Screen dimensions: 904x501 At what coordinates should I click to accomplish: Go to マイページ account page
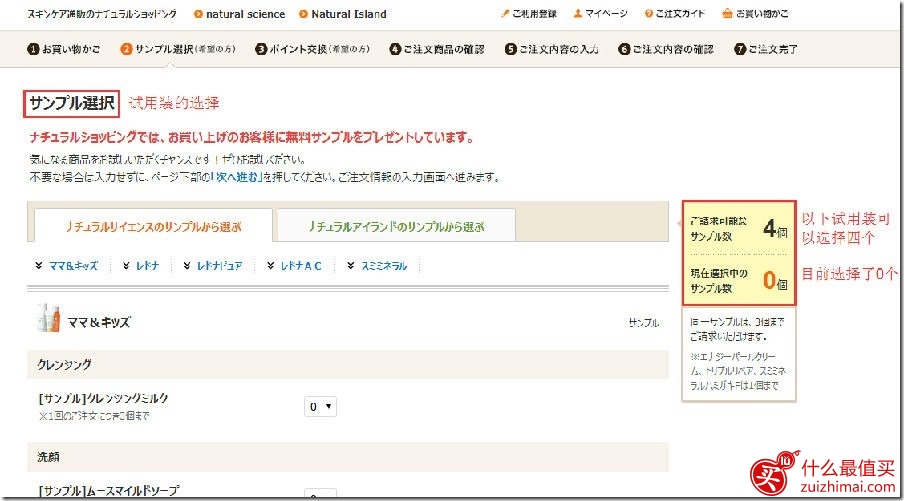coord(606,14)
